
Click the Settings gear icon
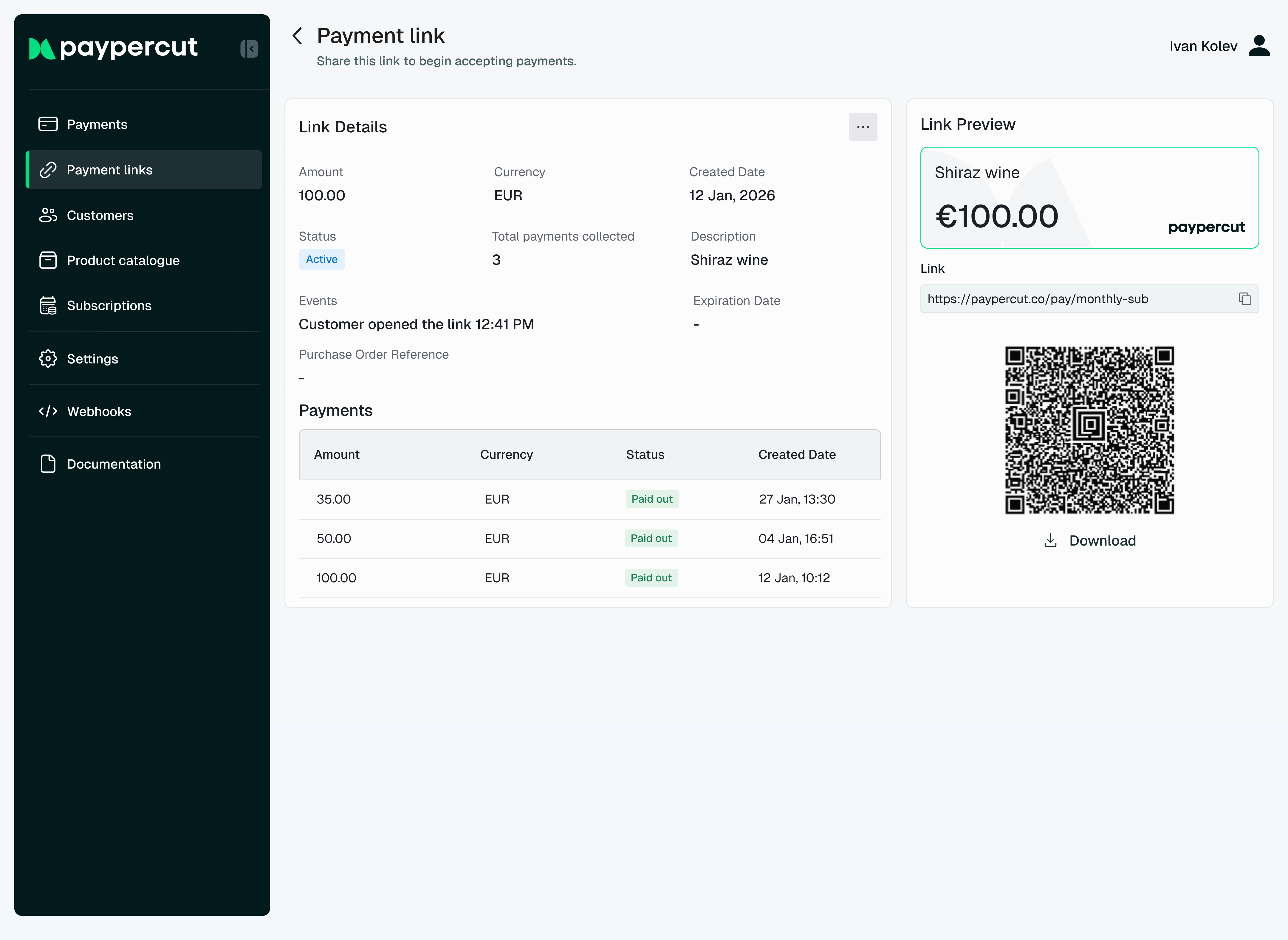[x=48, y=358]
